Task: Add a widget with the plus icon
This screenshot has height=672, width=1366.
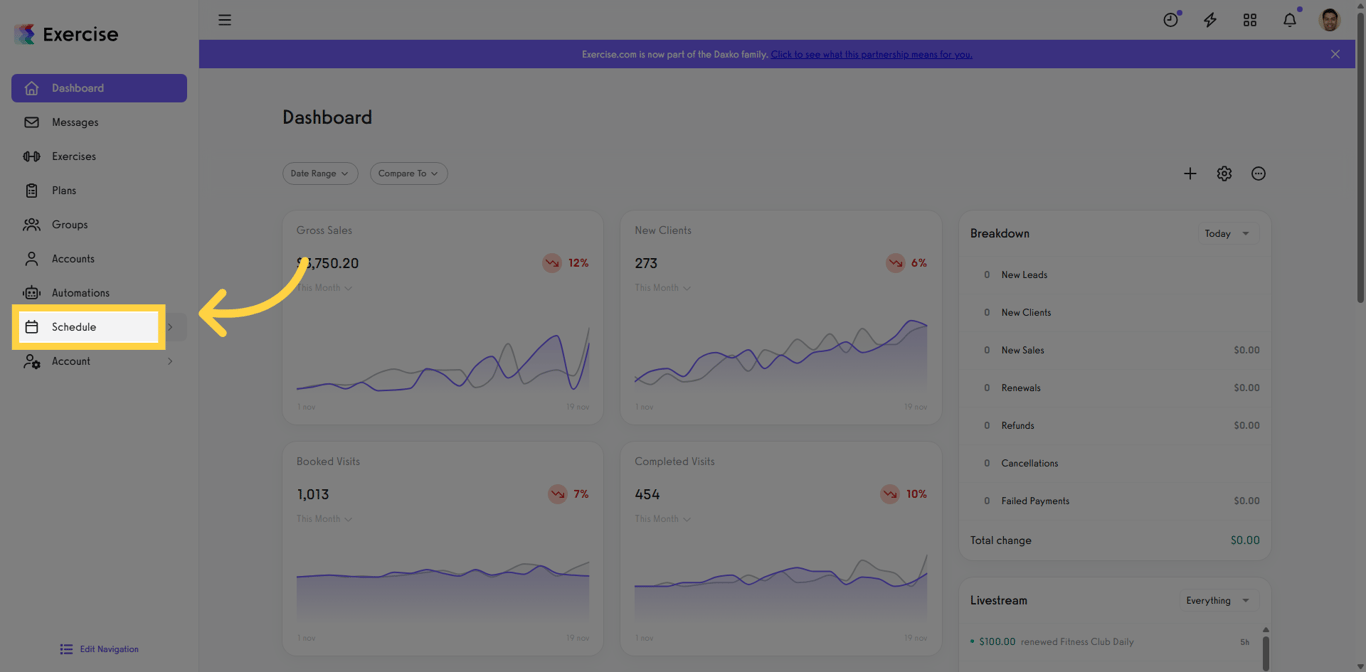Action: click(x=1190, y=174)
